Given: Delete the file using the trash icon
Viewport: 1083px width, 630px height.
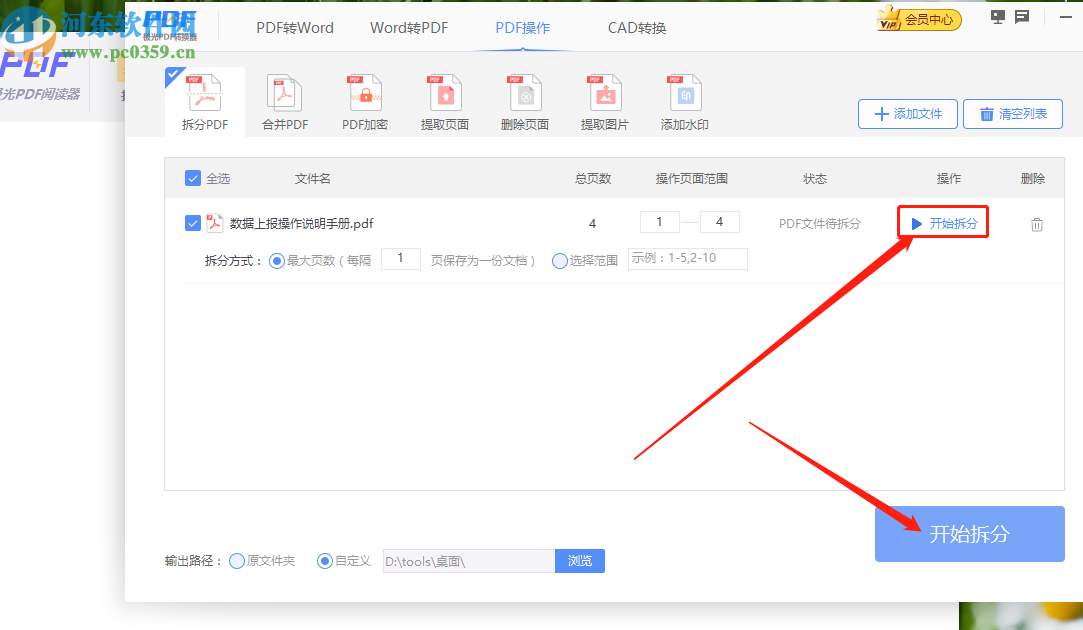Looking at the screenshot, I should [1036, 225].
